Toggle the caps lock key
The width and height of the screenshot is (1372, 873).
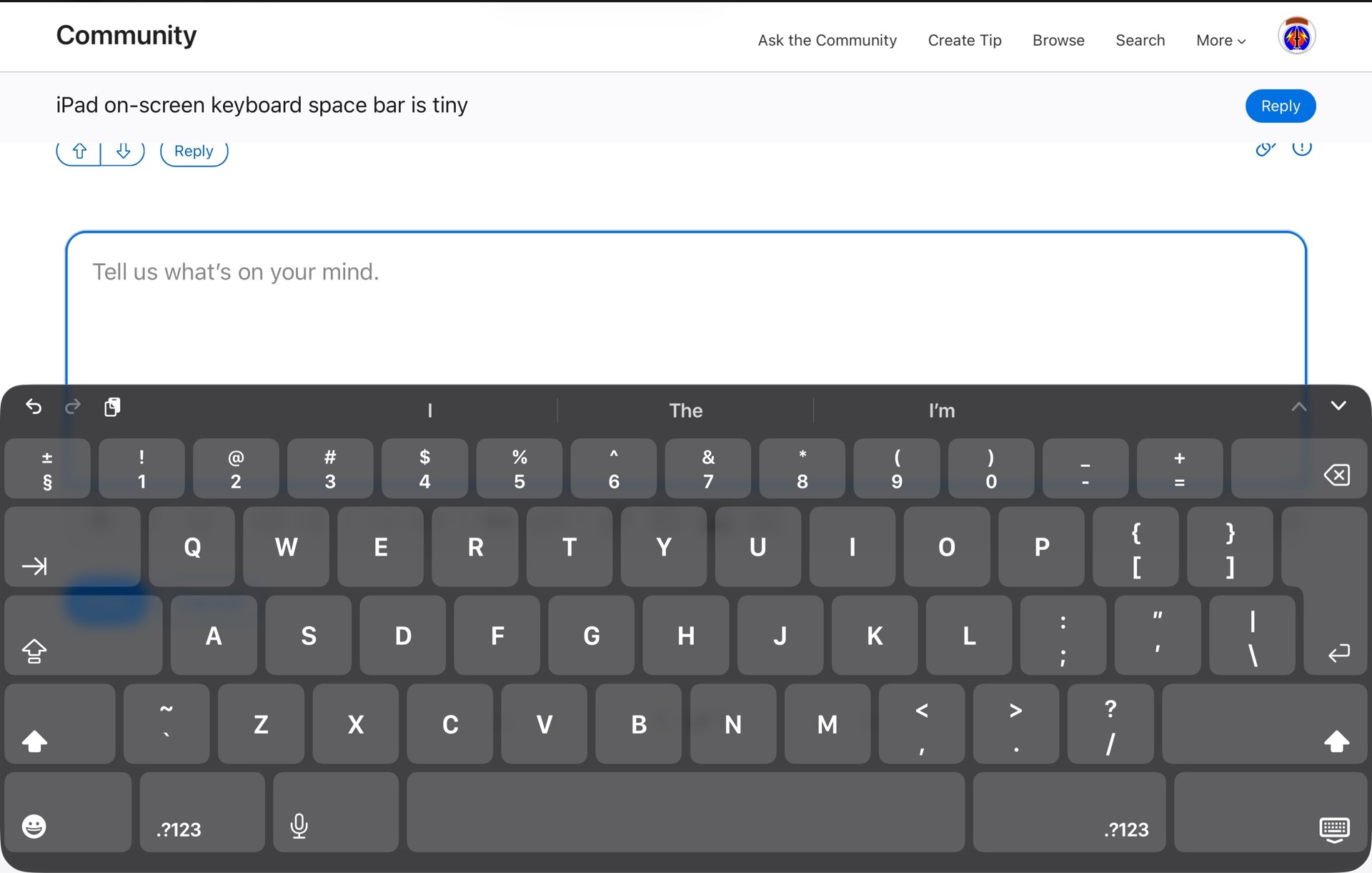pyautogui.click(x=83, y=636)
